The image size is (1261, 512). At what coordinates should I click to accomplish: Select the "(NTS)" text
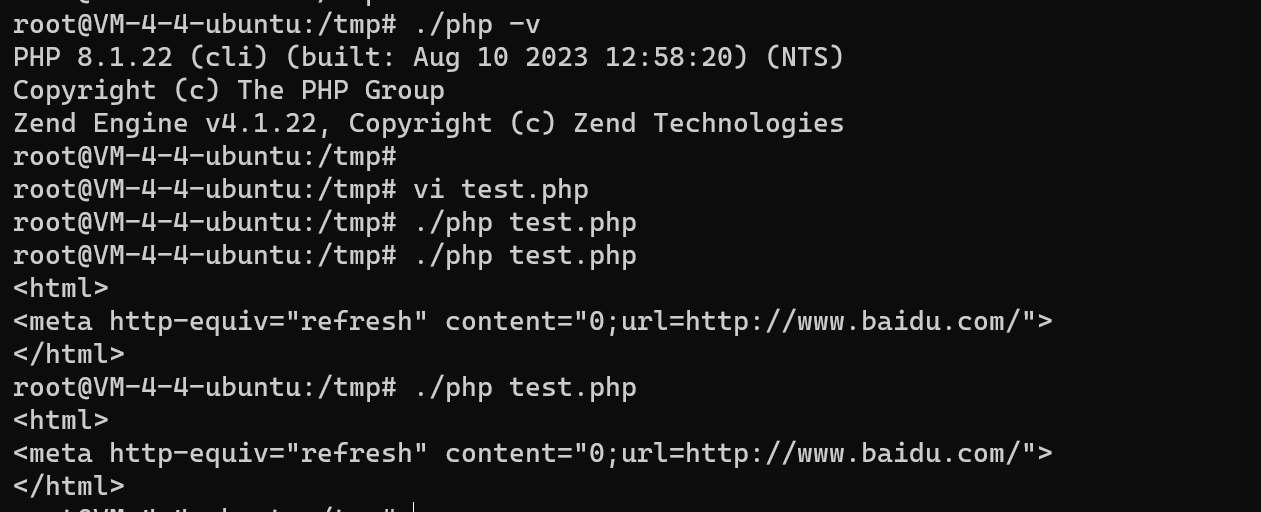click(x=805, y=57)
